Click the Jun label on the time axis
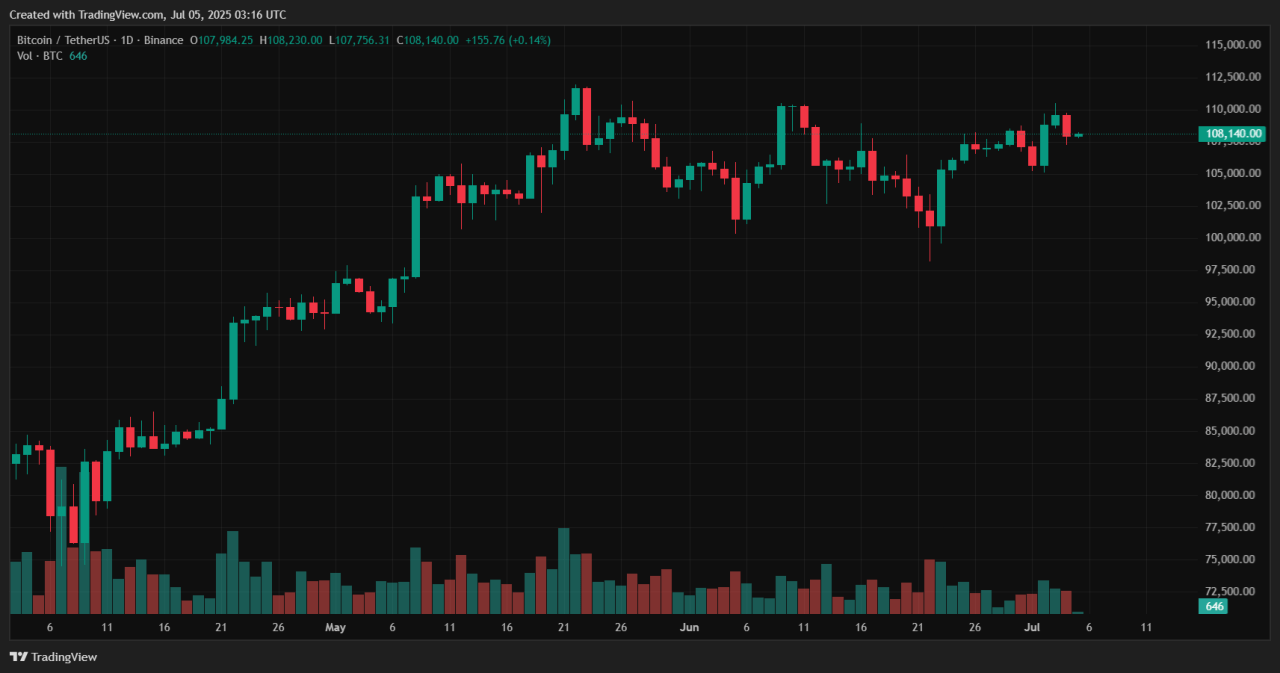The image size is (1280, 673). click(x=688, y=628)
